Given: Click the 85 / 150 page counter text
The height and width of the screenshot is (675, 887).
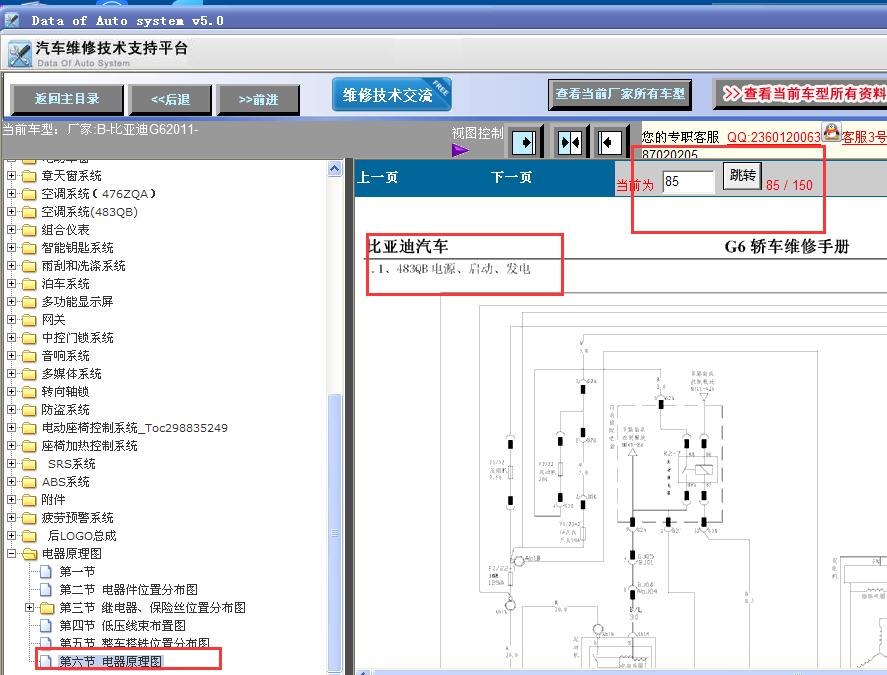Looking at the screenshot, I should 789,185.
